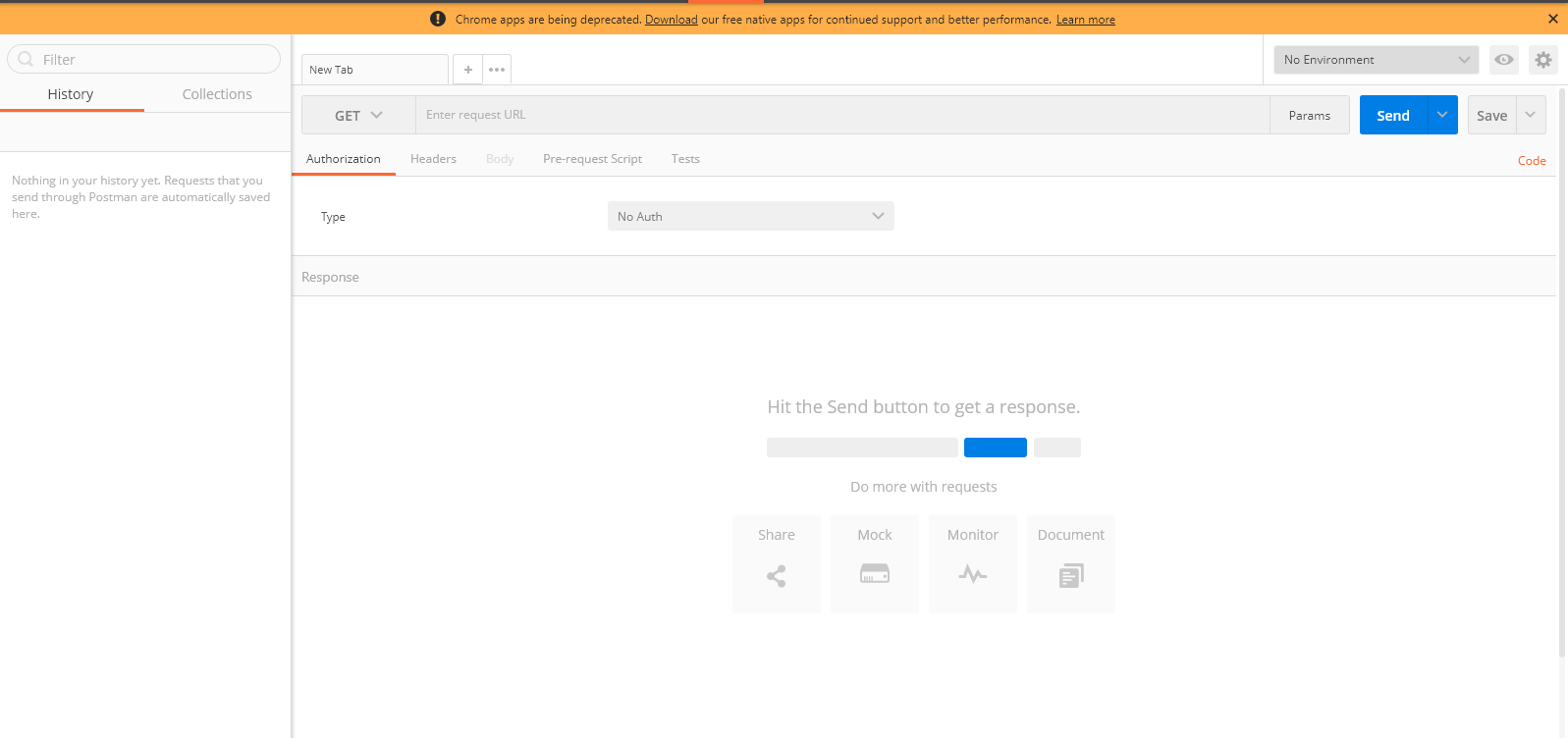Click the Save button
This screenshot has height=738, width=1568.
[x=1491, y=115]
